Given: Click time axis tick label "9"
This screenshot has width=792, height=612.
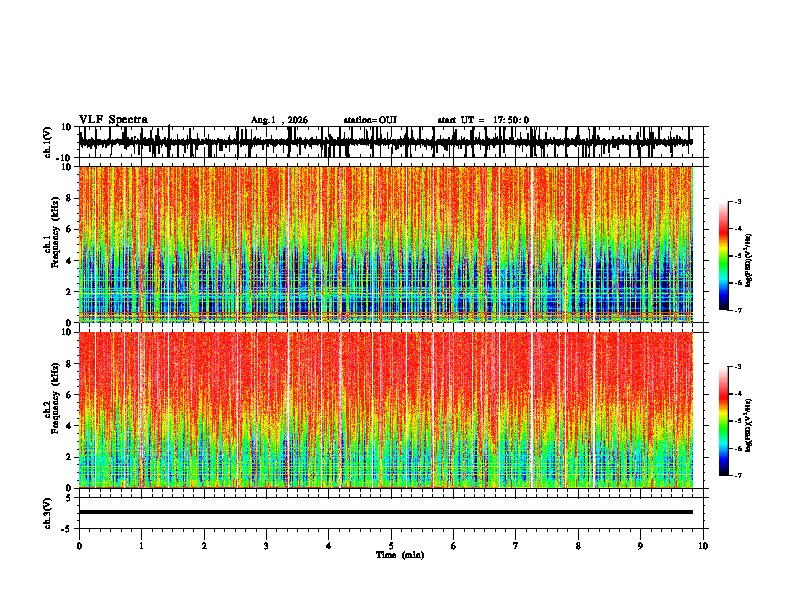Looking at the screenshot, I should click(x=640, y=546).
